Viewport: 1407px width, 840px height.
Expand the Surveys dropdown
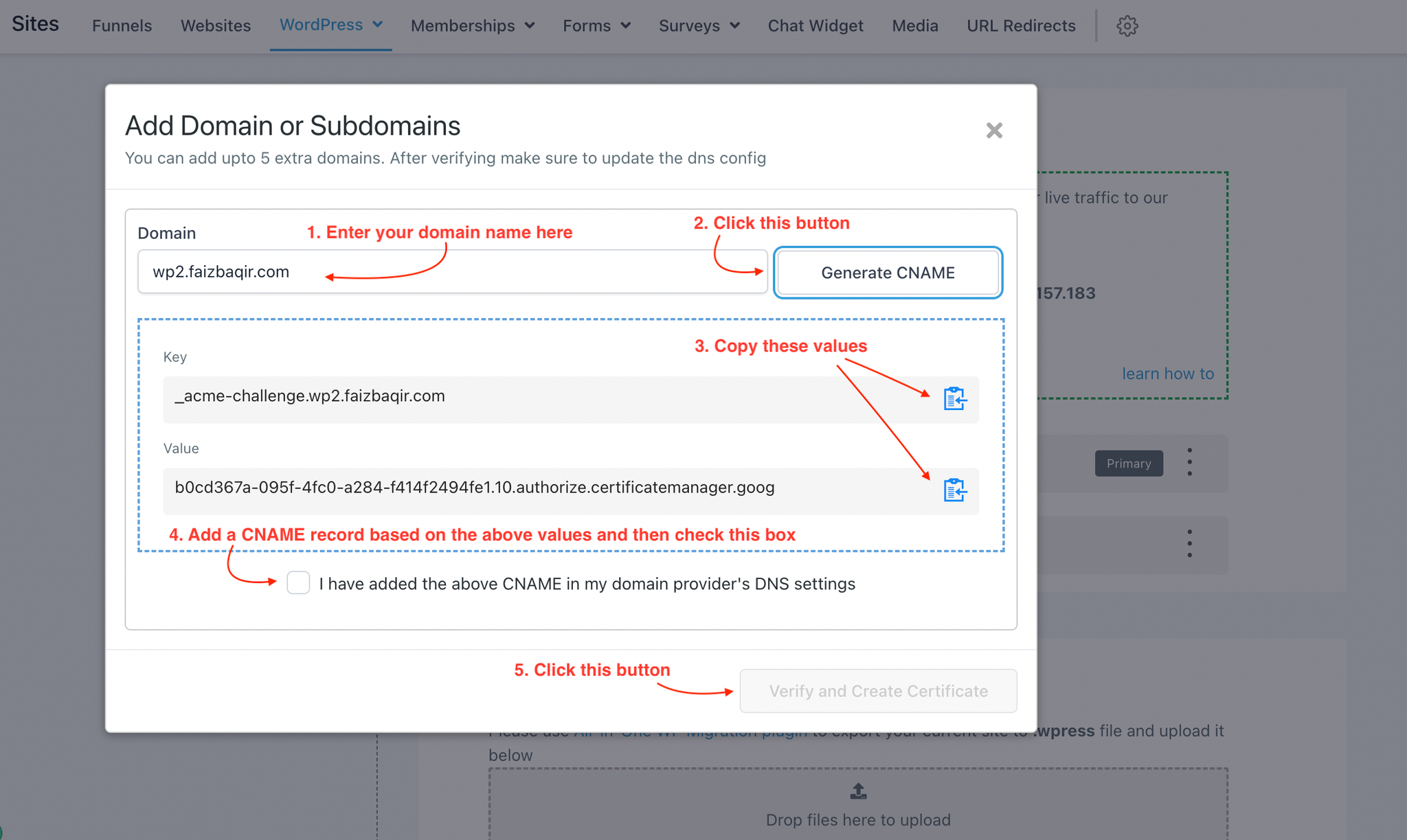pos(699,26)
